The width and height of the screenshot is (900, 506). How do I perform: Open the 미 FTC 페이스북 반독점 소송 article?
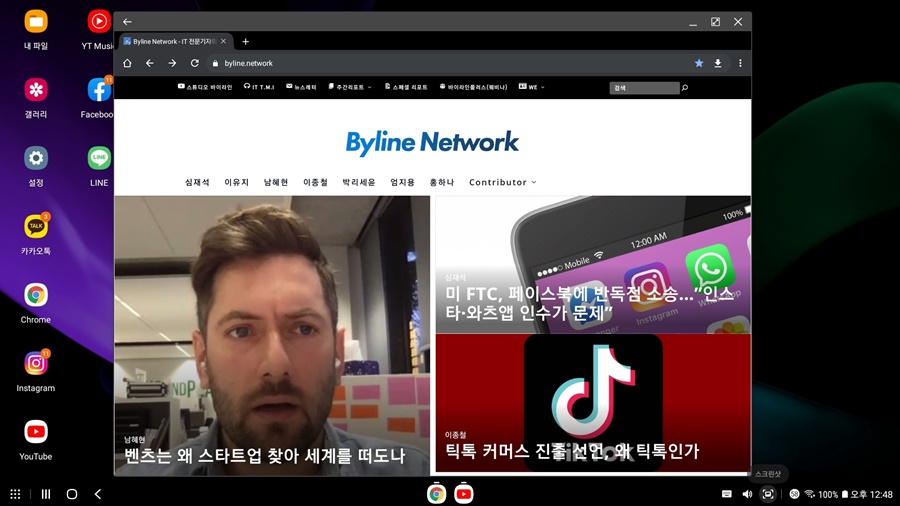coord(589,303)
